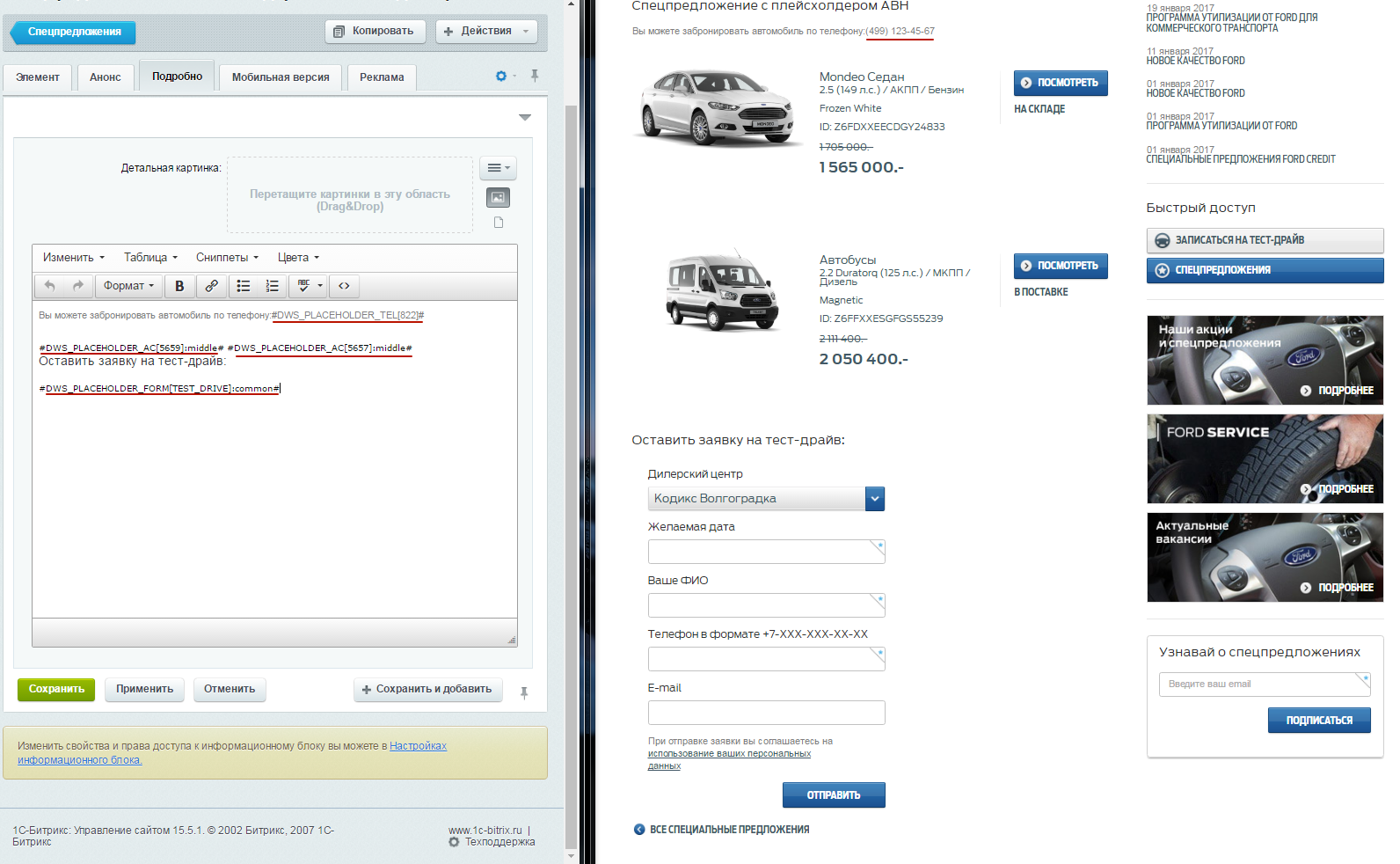Open the Наши акции и спецпредложения banner
1400x864 pixels.
click(x=1265, y=361)
